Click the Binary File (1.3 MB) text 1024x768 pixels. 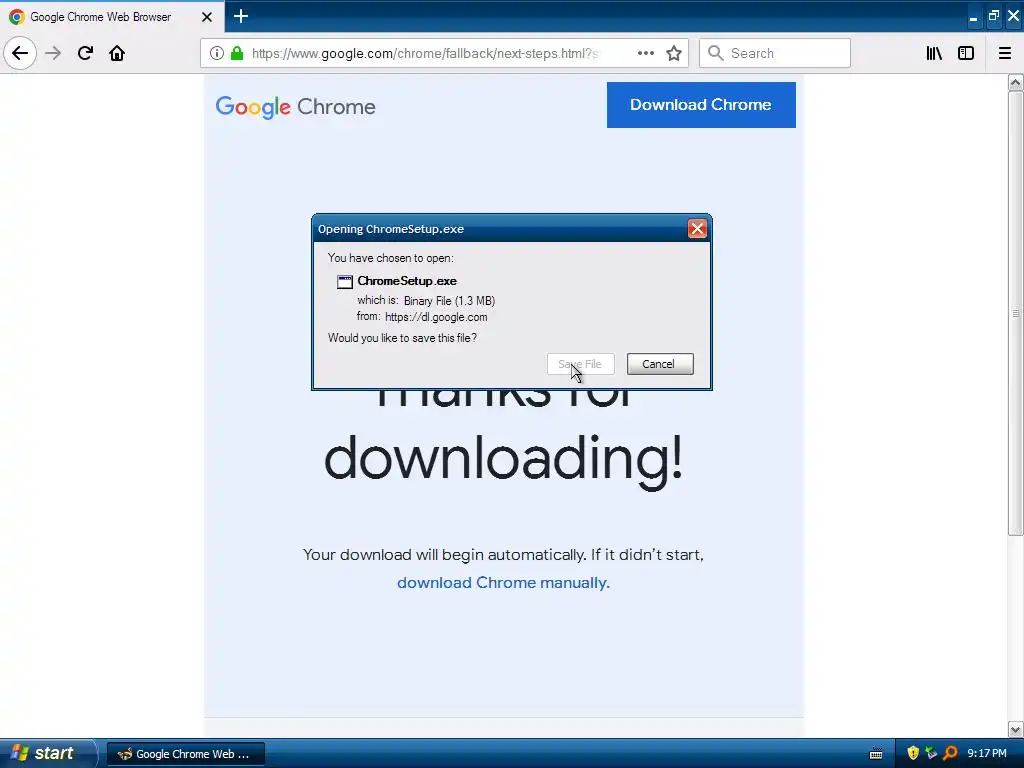(449, 300)
